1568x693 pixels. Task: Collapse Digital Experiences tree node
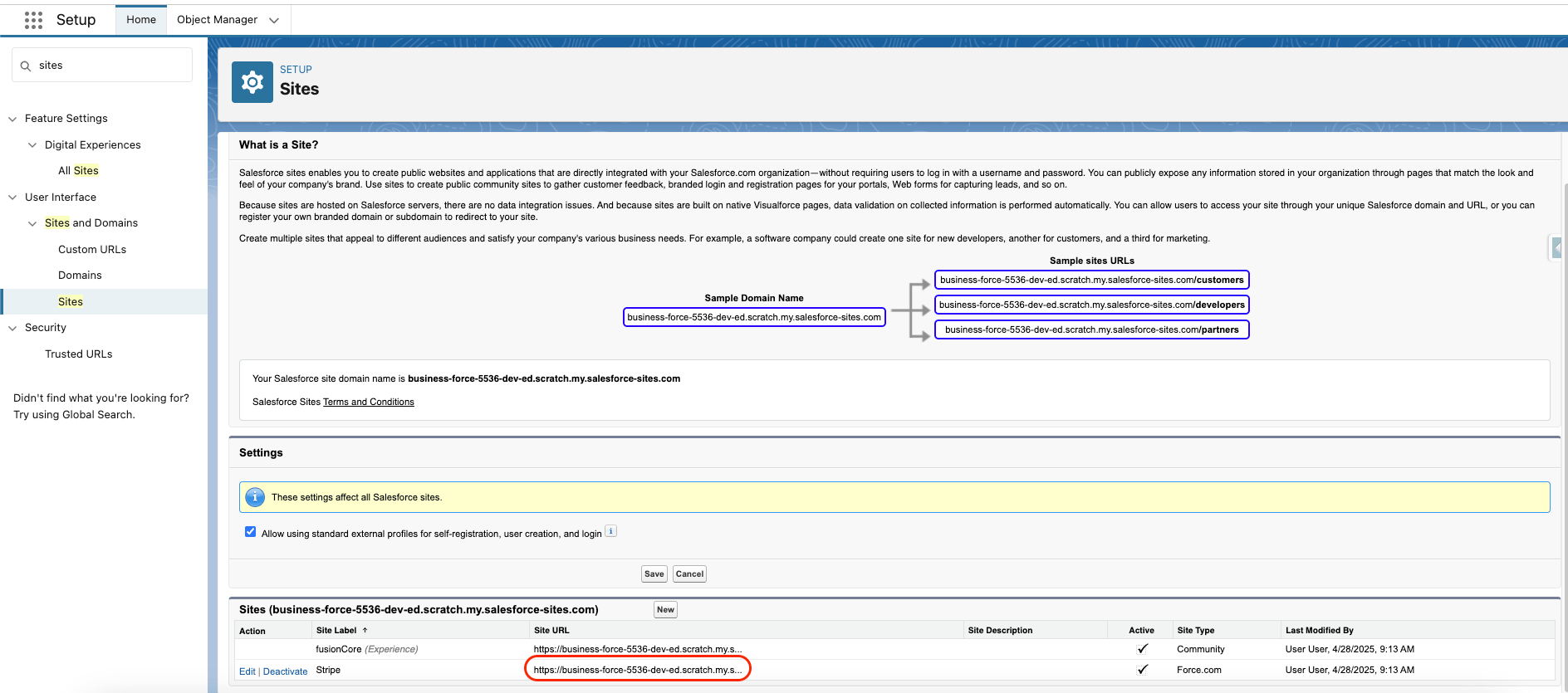32,145
